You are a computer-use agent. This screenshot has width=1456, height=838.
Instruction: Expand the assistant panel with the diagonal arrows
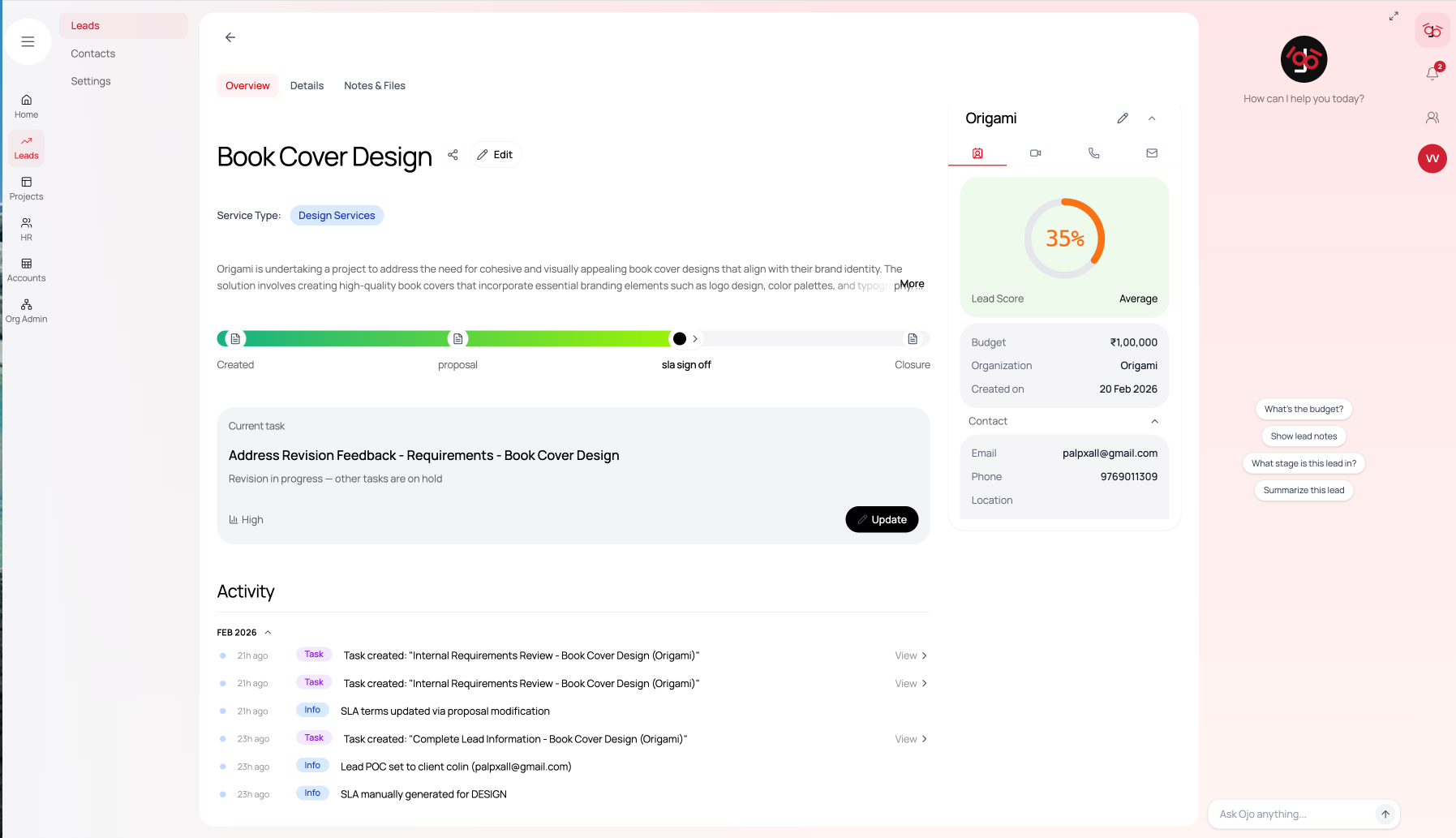tap(1394, 15)
